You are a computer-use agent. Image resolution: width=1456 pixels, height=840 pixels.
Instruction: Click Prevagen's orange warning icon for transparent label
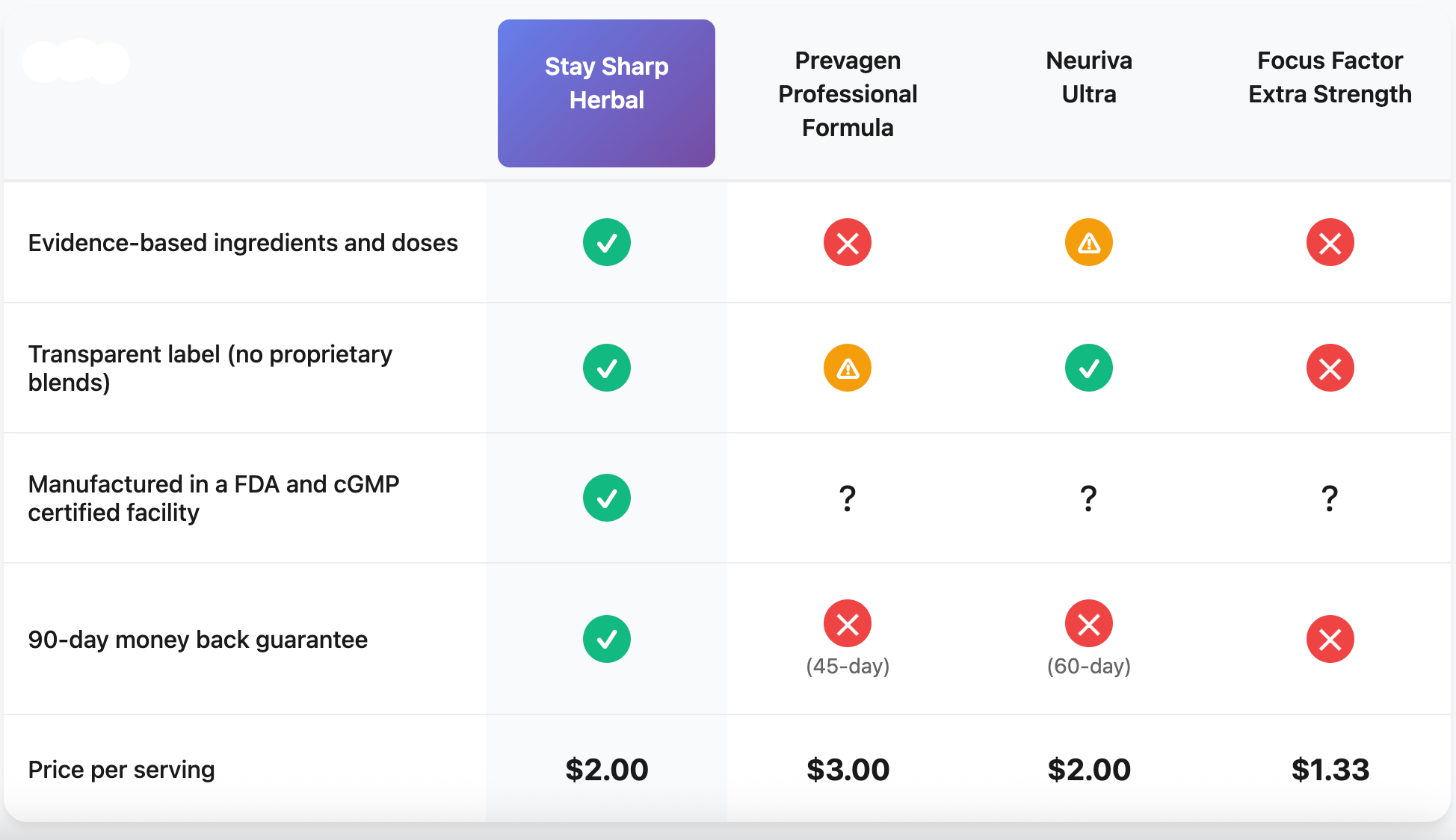tap(847, 368)
